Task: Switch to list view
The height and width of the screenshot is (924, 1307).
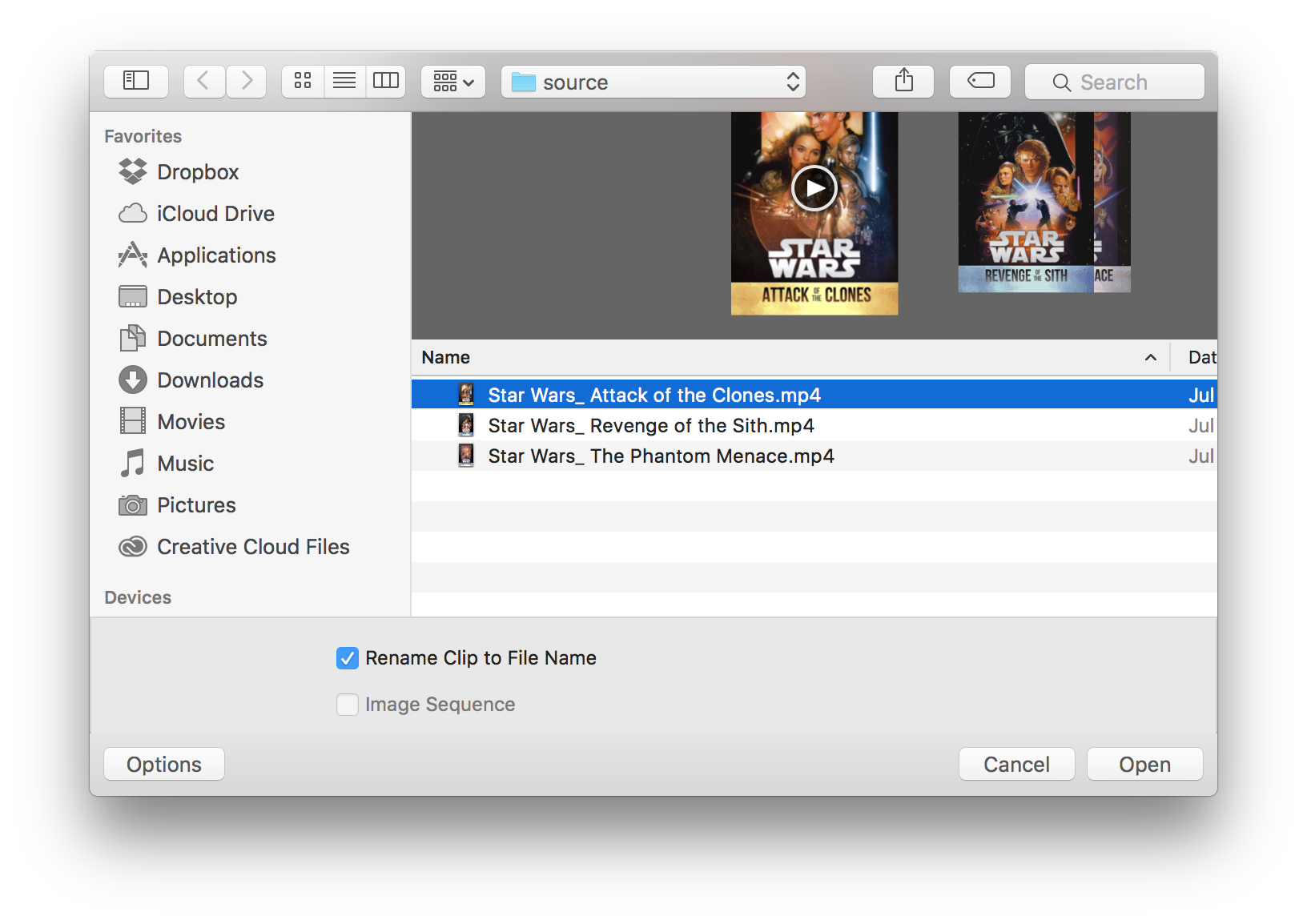Action: tap(344, 81)
